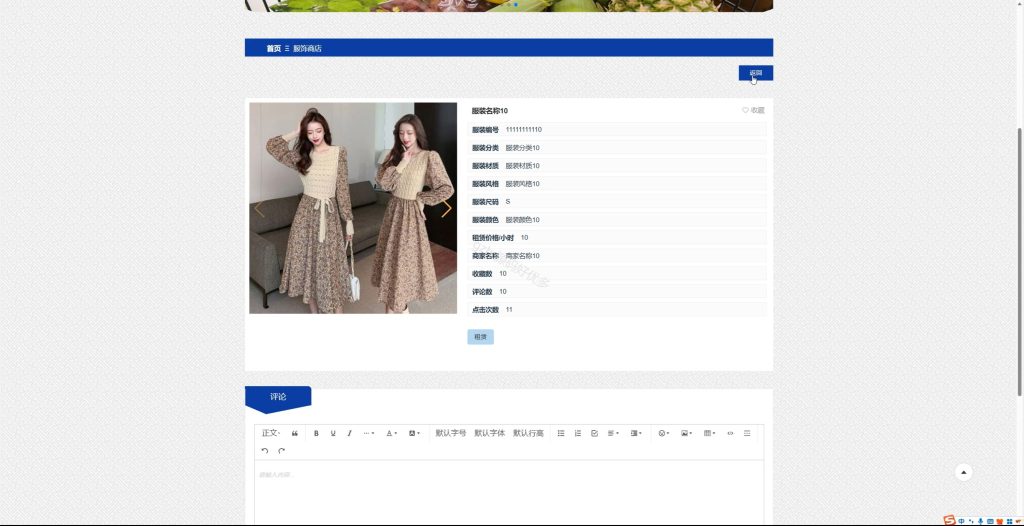Insert a todo checkbox list
The height and width of the screenshot is (526, 1024).
(594, 433)
